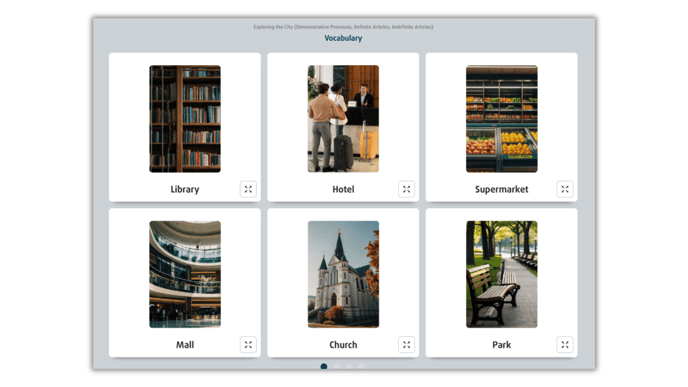Image resolution: width=688 pixels, height=387 pixels.
Task: Open the mall interior photo
Action: click(x=185, y=274)
